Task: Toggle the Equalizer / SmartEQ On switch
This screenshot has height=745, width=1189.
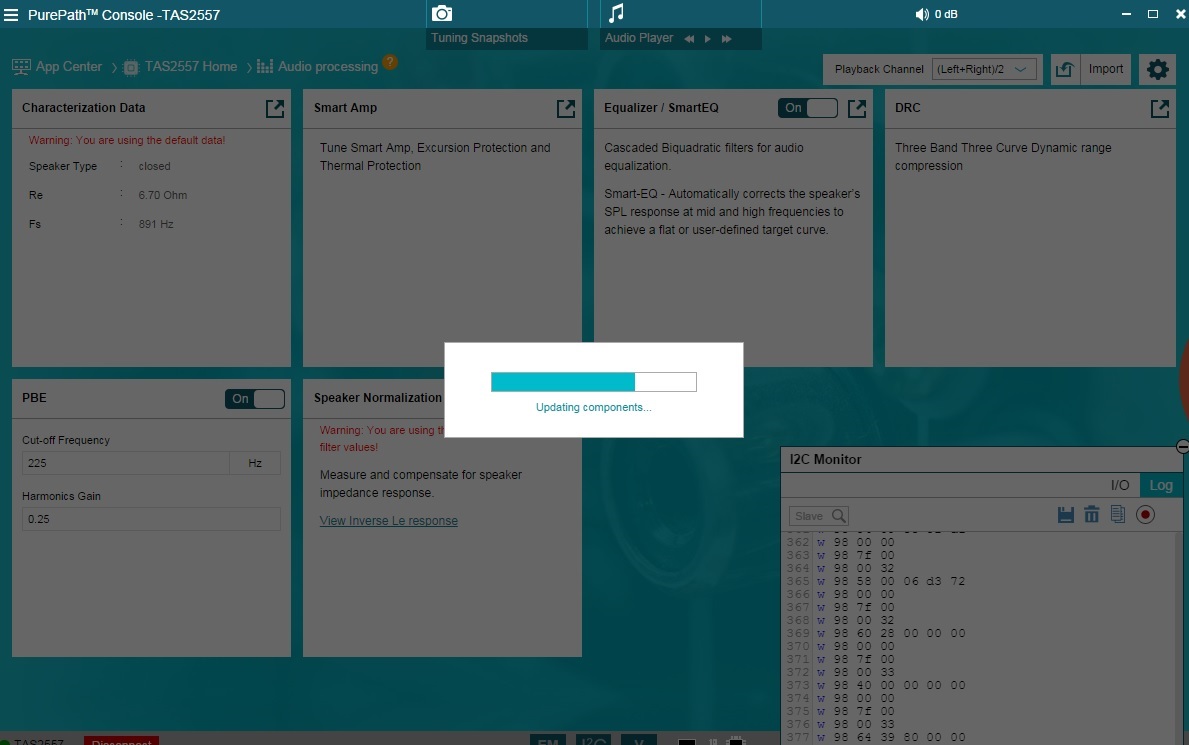Action: (x=808, y=108)
